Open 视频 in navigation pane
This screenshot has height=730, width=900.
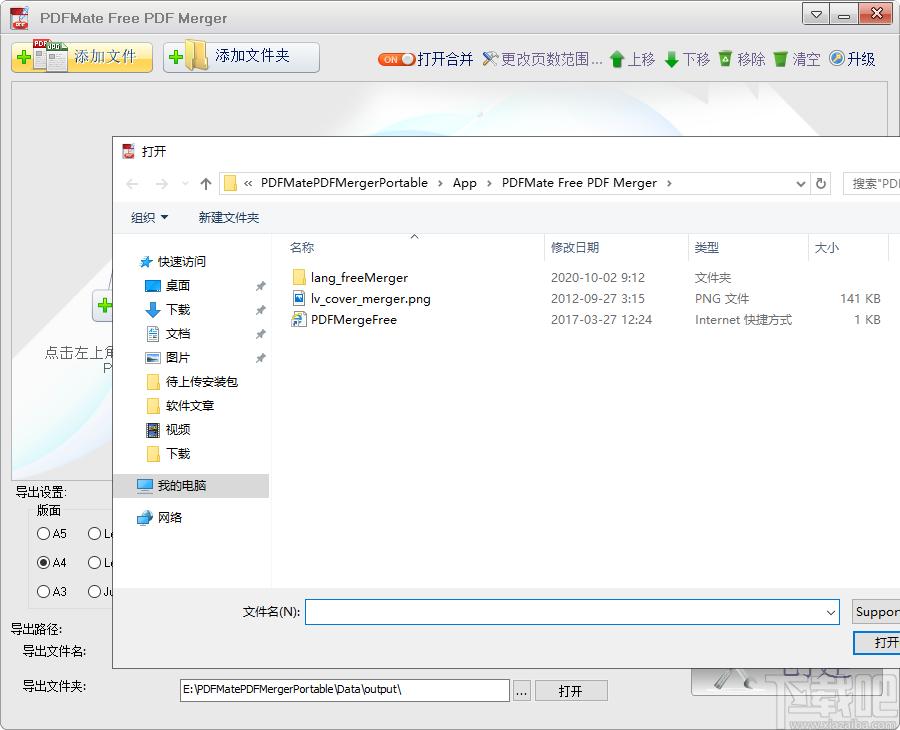(x=168, y=430)
